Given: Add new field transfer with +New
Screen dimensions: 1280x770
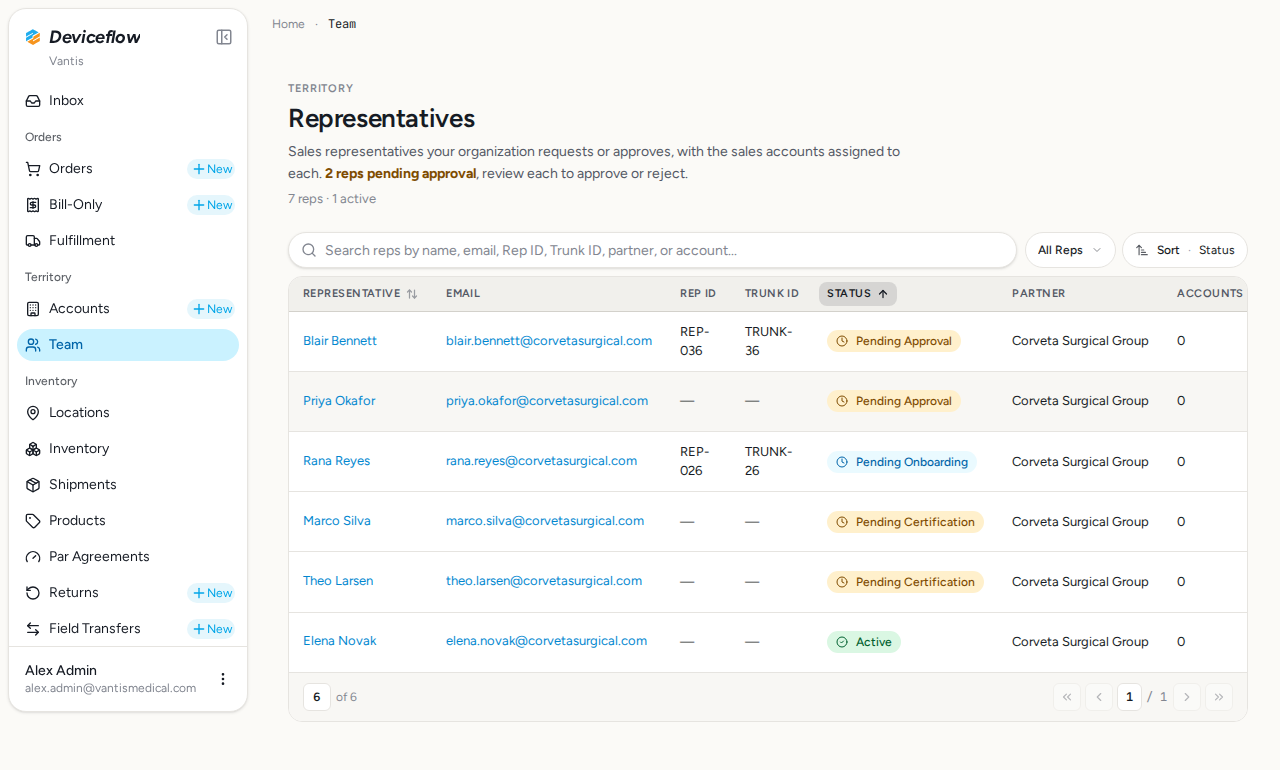Looking at the screenshot, I should click(x=212, y=629).
